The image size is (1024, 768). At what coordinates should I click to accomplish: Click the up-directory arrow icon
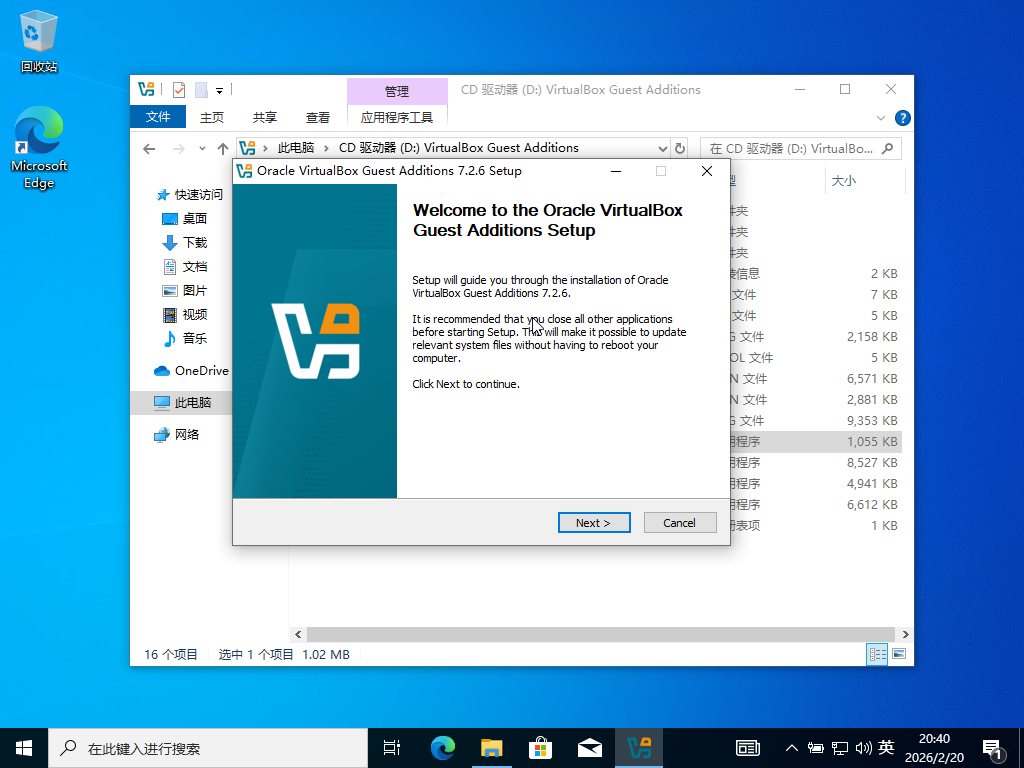coord(223,148)
